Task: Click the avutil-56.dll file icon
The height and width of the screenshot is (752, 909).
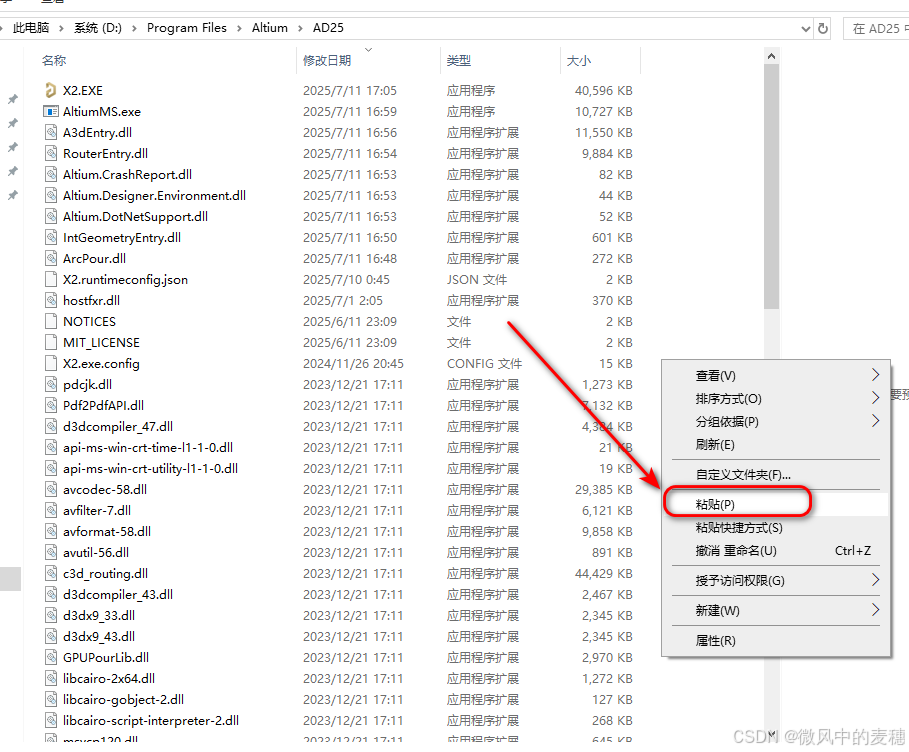Action: (x=51, y=553)
